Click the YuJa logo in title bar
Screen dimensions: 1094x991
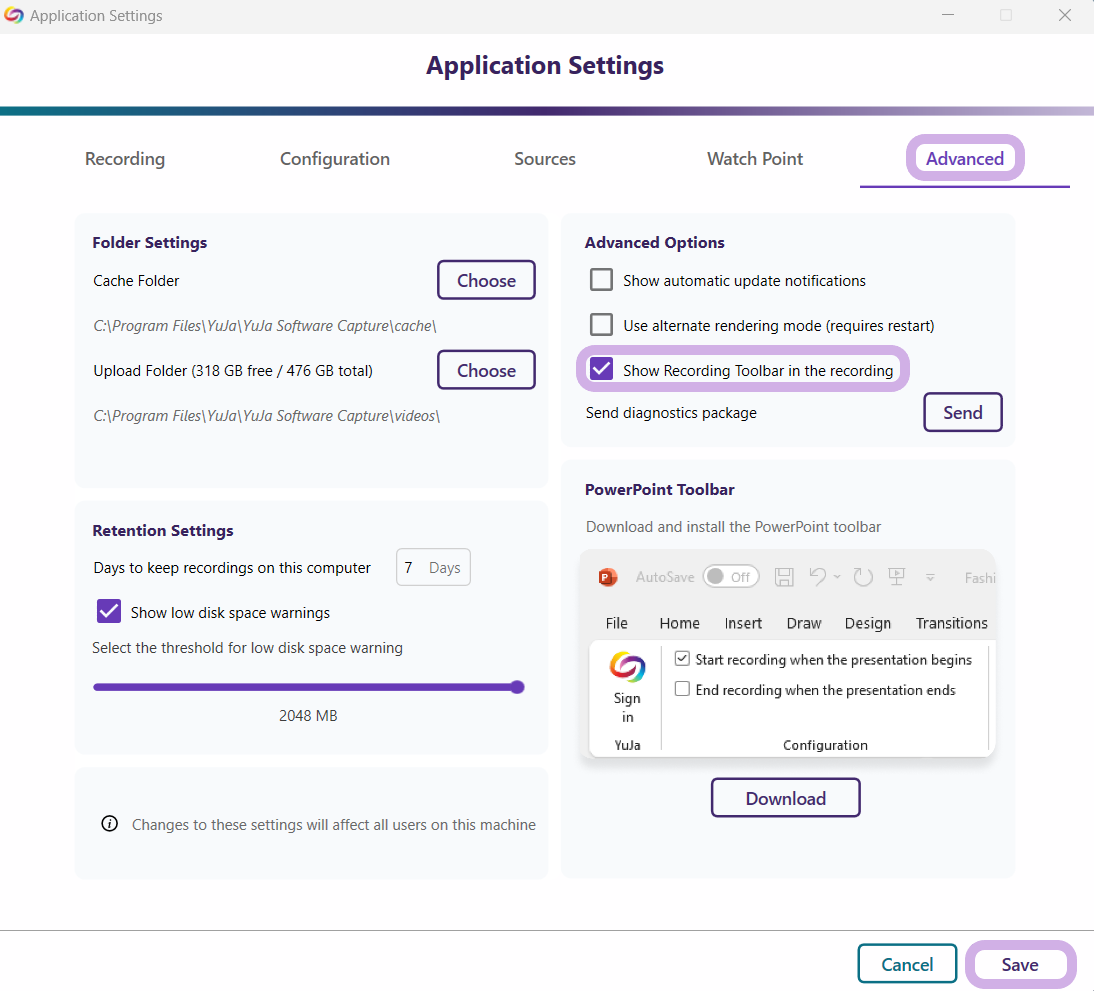14,16
